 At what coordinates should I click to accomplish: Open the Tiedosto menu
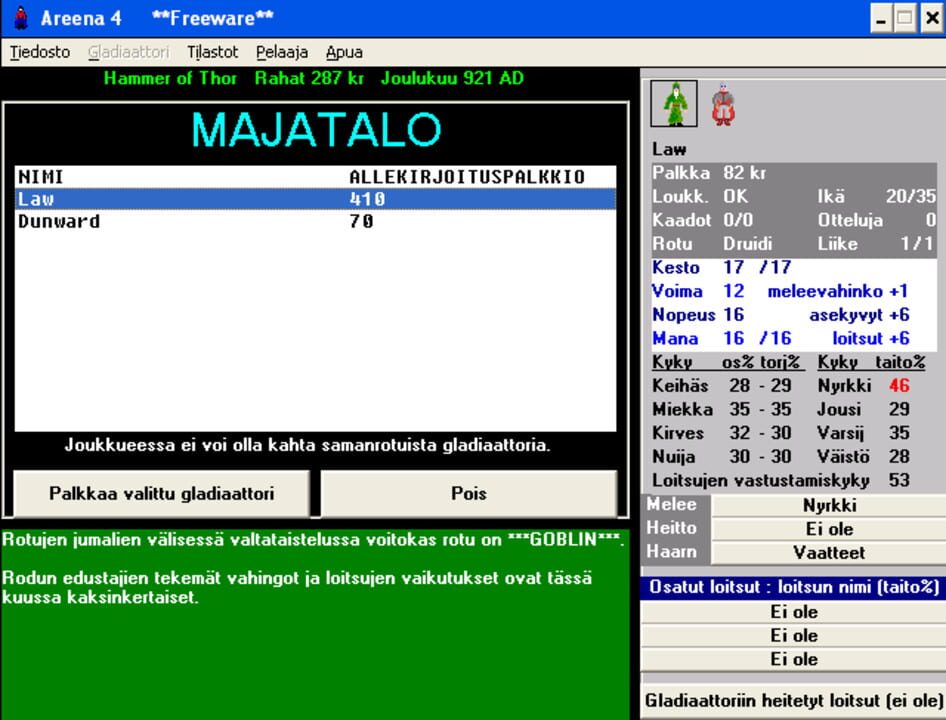(40, 53)
